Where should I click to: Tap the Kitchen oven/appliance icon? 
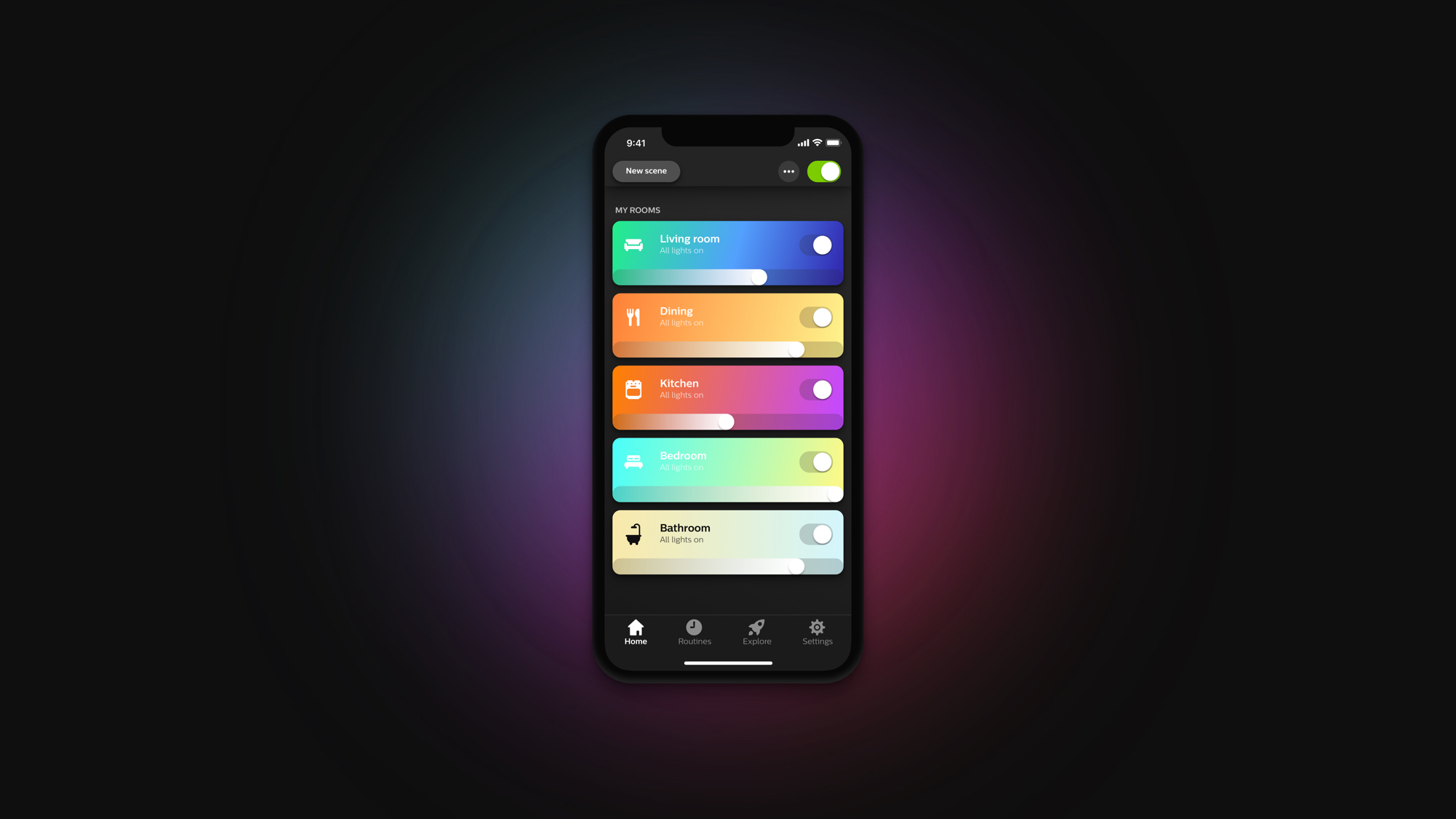(633, 388)
